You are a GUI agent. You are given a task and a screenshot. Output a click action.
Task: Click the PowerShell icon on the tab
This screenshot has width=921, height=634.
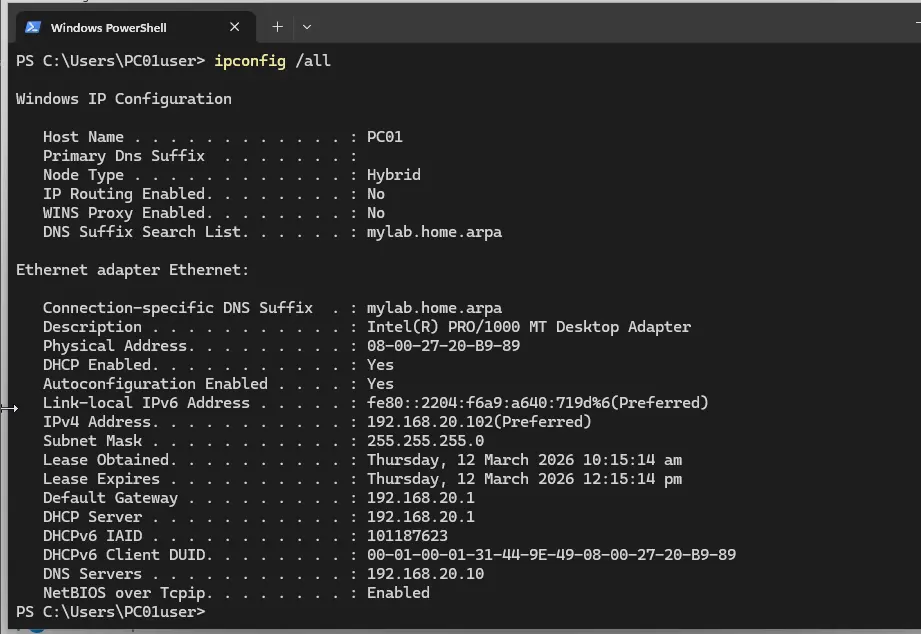tap(33, 27)
